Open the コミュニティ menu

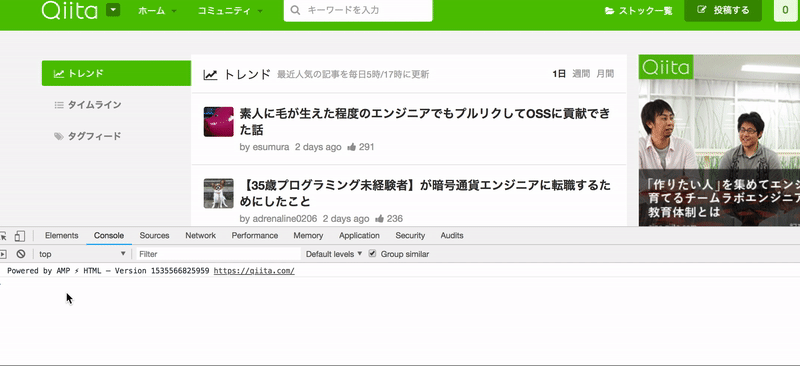pos(230,10)
